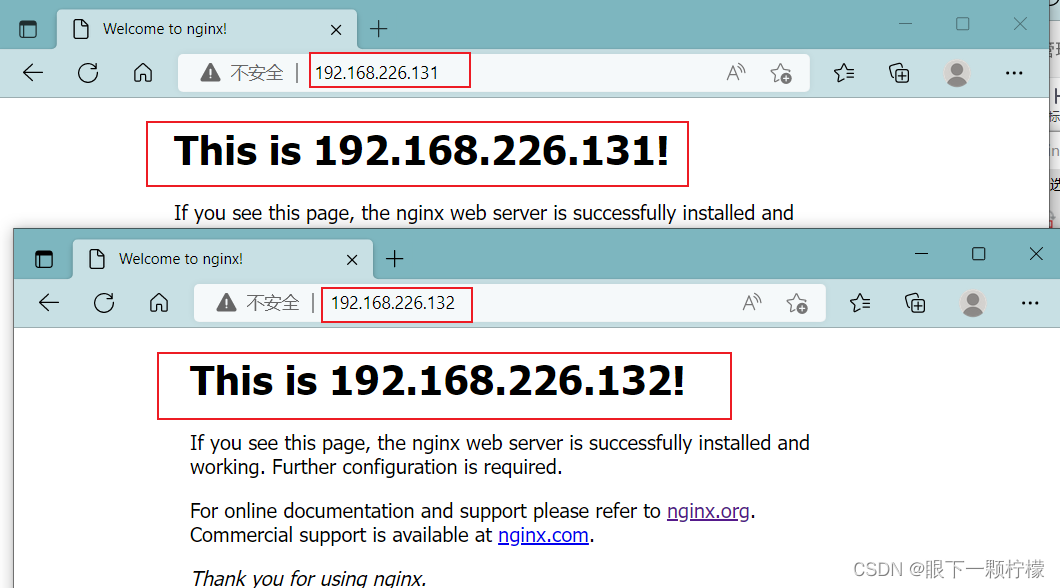Close the Welcome to nginx tab in the 192.168.226.131 window
Viewport: 1060px width, 588px height.
click(x=336, y=30)
